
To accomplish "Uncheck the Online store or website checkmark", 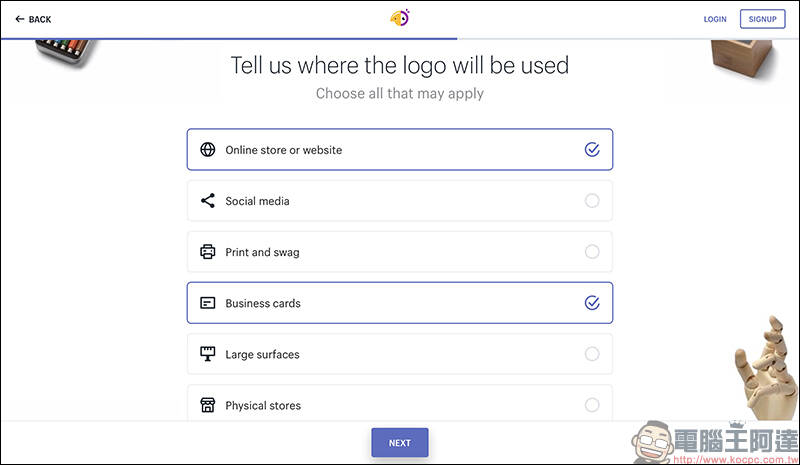I will (x=592, y=150).
